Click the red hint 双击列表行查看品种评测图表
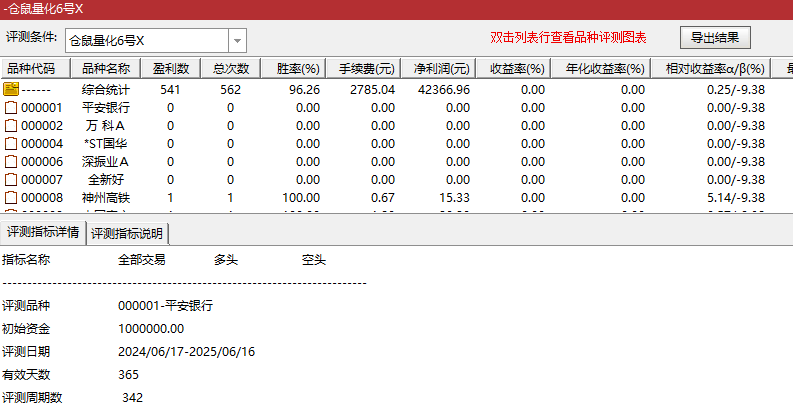Image resolution: width=793 pixels, height=405 pixels. (x=568, y=38)
